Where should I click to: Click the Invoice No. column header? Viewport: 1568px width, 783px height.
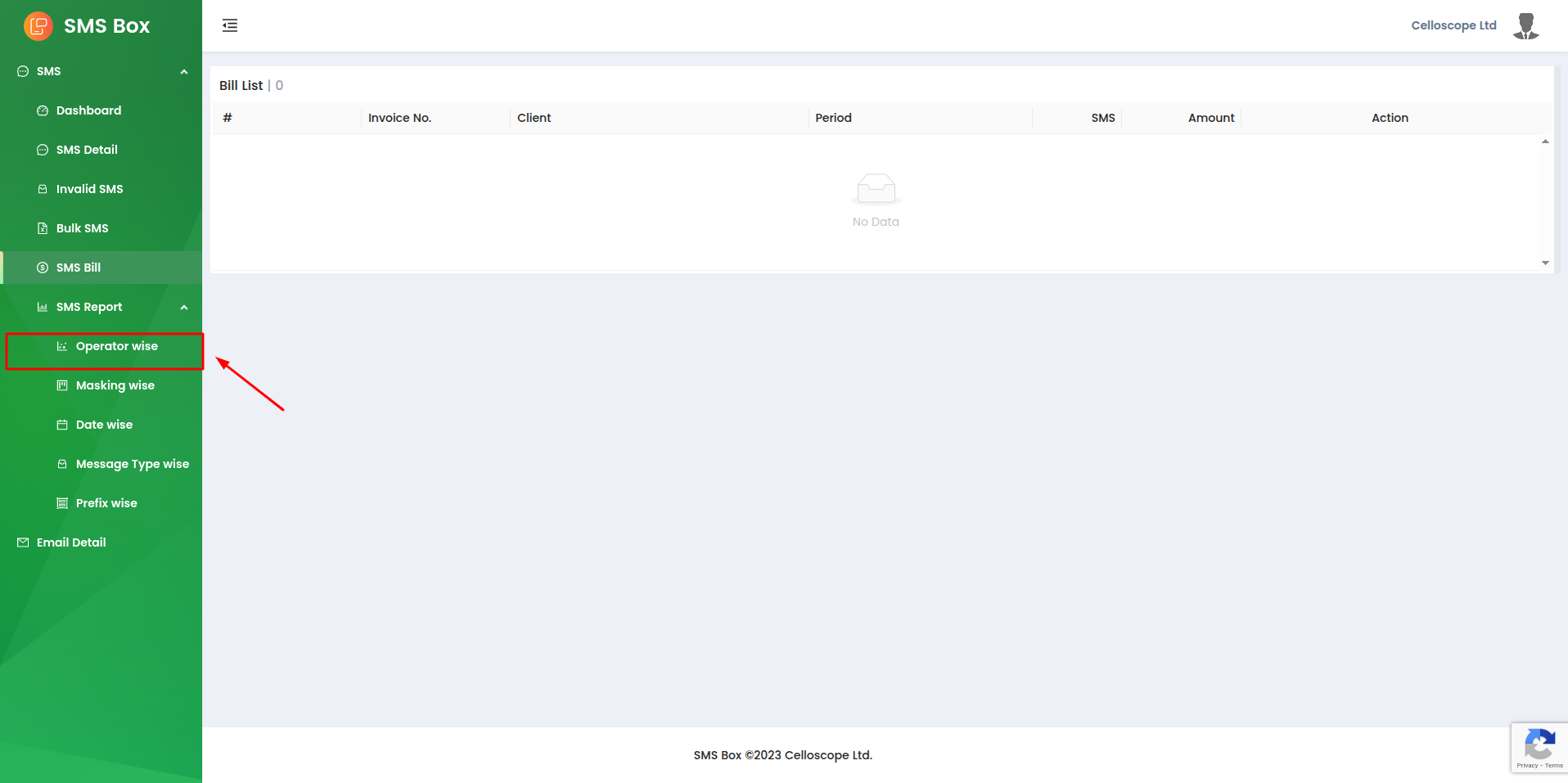(x=399, y=118)
